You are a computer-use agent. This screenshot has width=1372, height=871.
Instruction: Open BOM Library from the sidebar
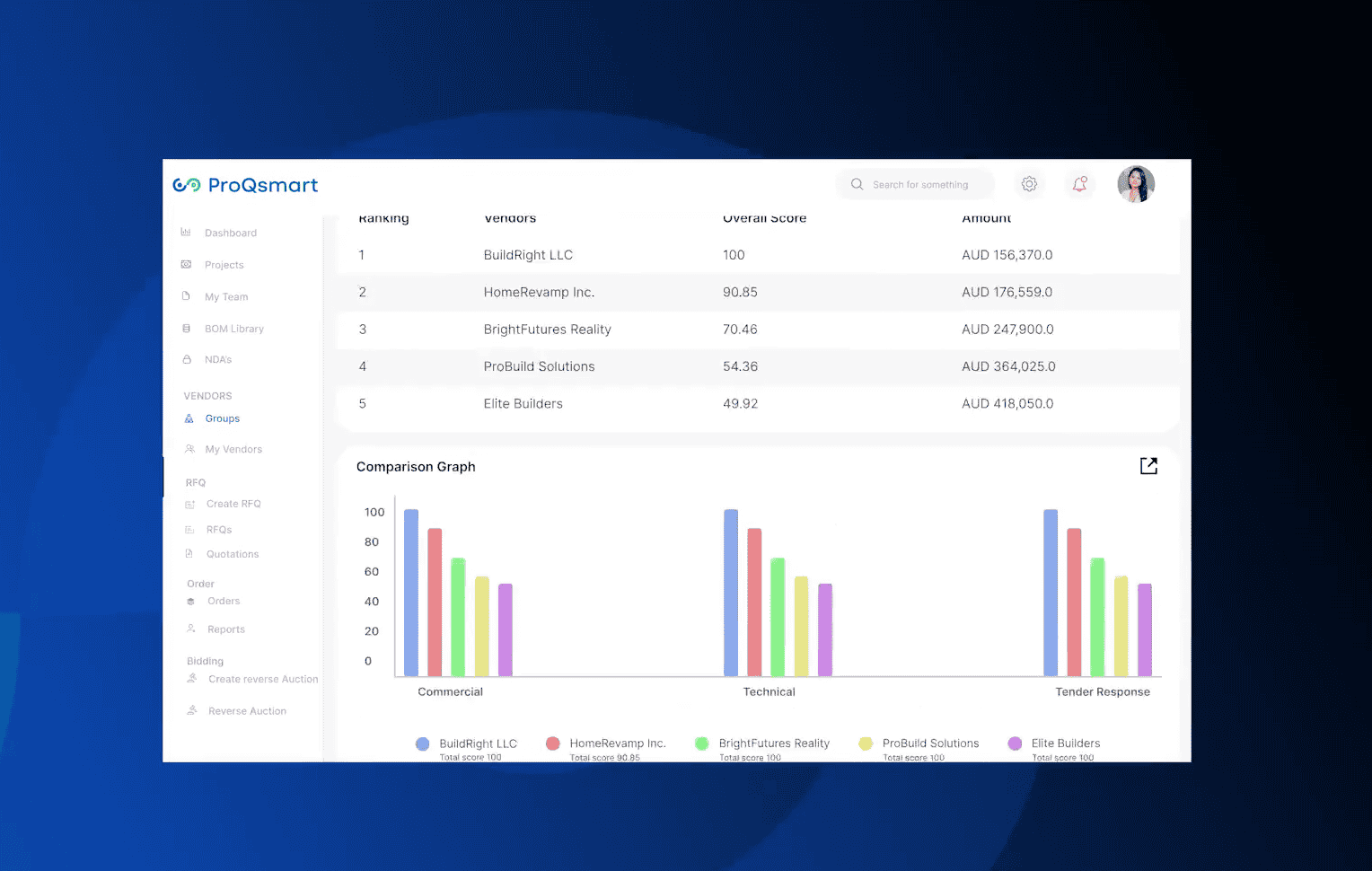coord(234,329)
